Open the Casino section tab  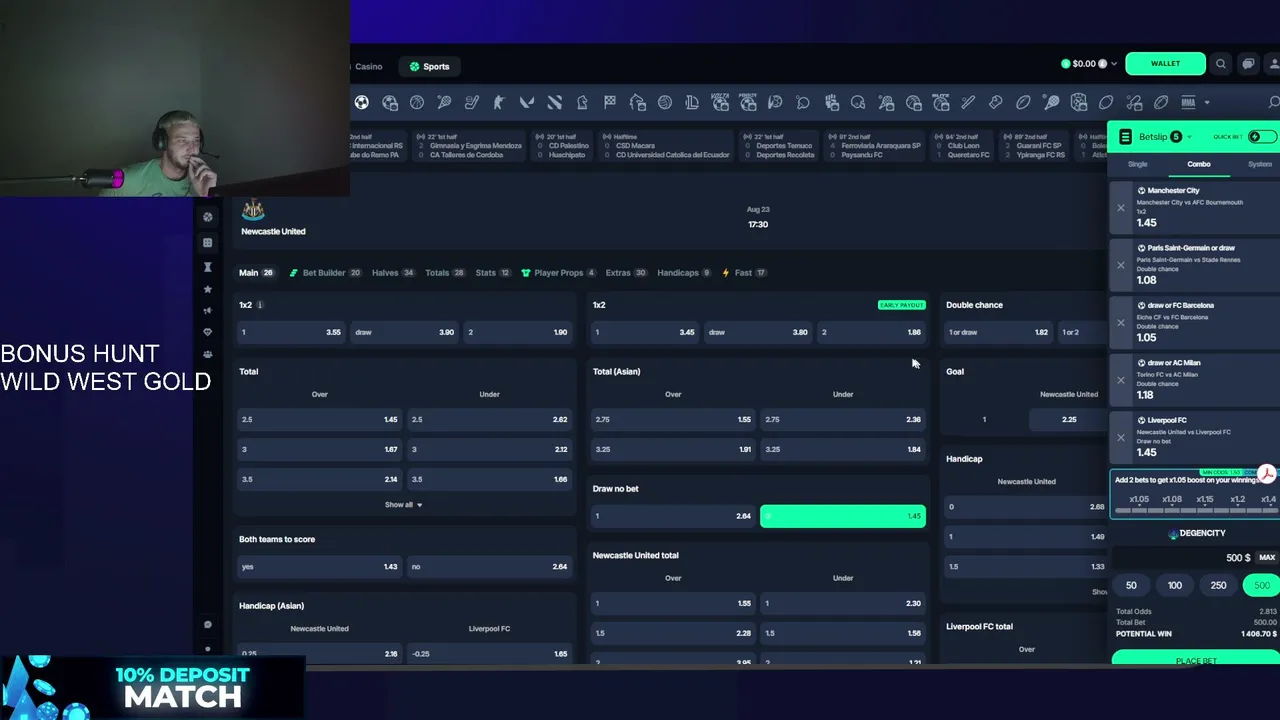[x=368, y=67]
